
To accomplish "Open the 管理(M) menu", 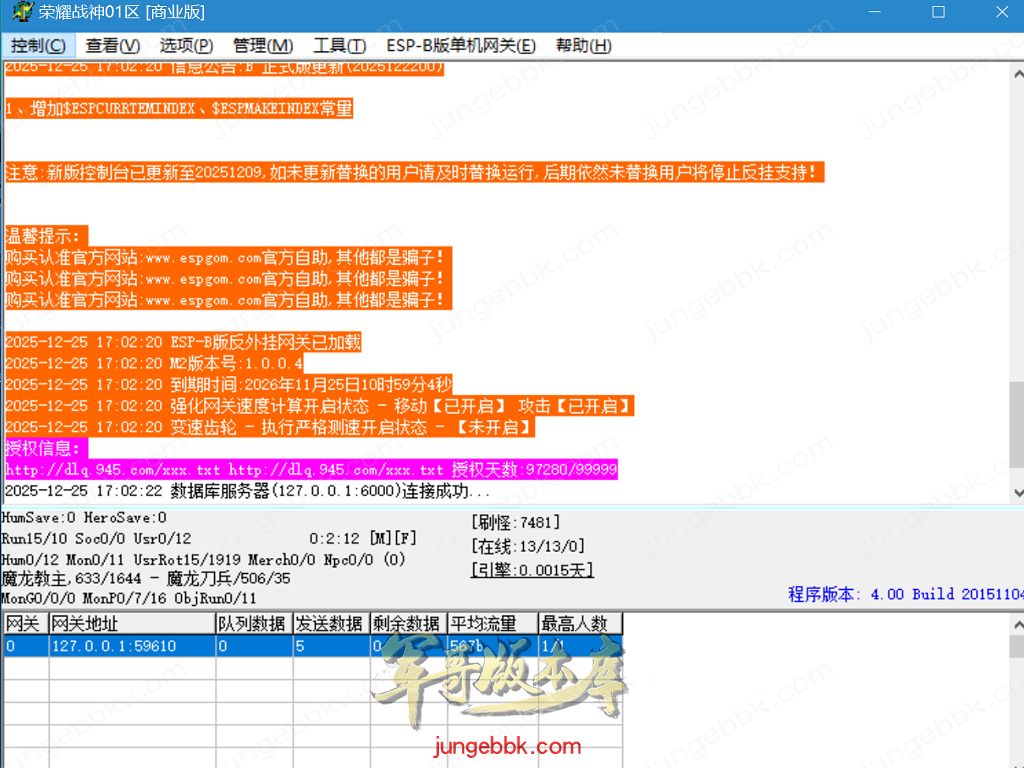I will click(263, 46).
